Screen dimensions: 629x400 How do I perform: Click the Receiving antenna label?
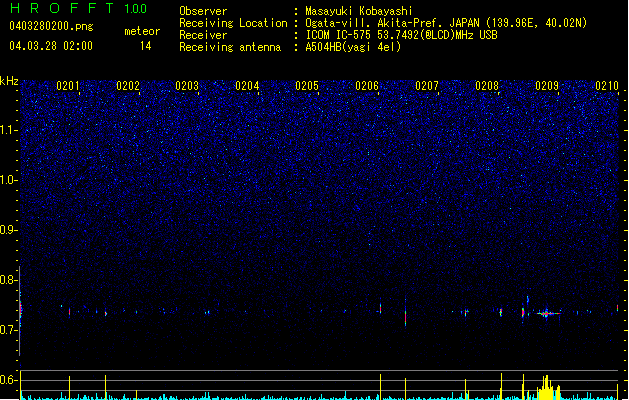[x=230, y=47]
